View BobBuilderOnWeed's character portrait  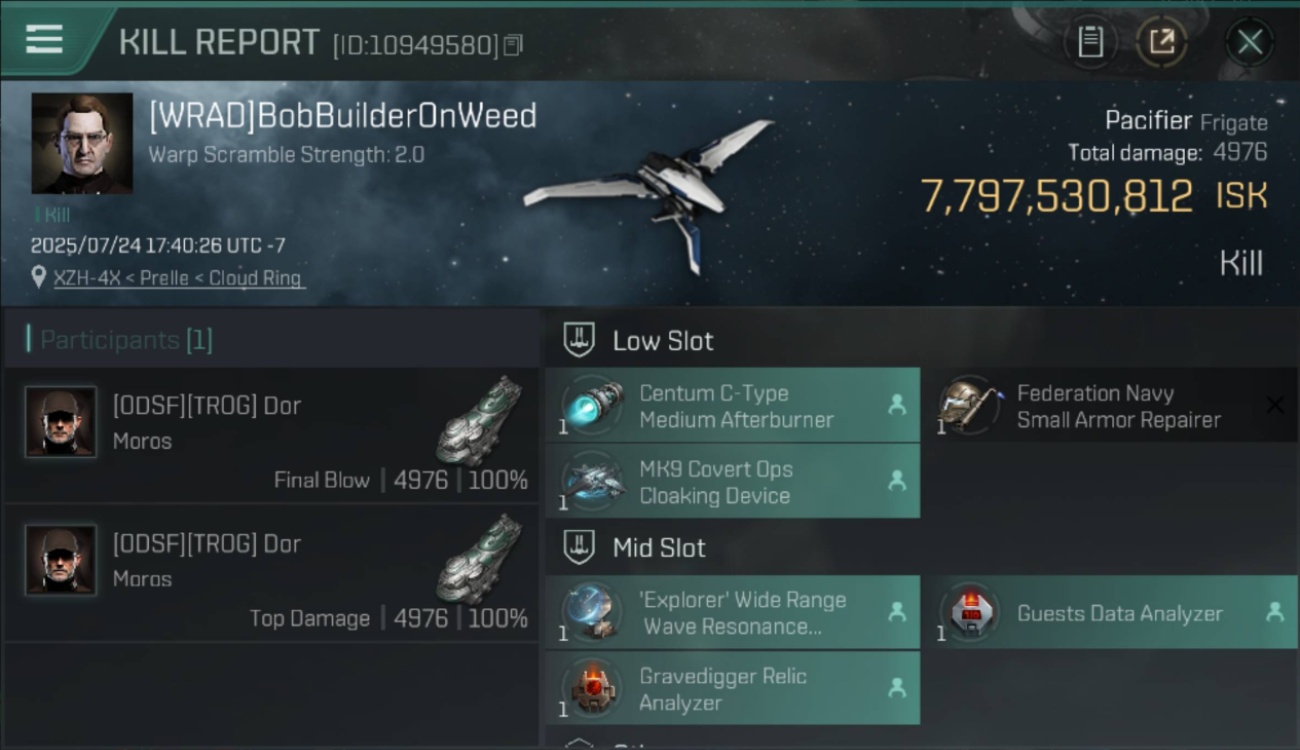pos(82,144)
